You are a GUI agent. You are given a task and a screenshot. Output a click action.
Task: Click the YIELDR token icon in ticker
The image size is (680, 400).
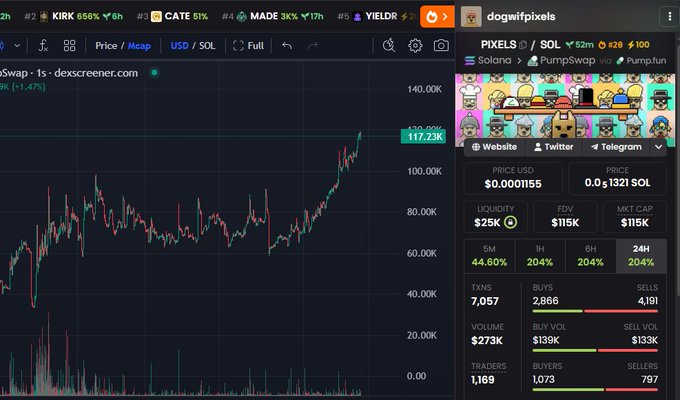[357, 17]
